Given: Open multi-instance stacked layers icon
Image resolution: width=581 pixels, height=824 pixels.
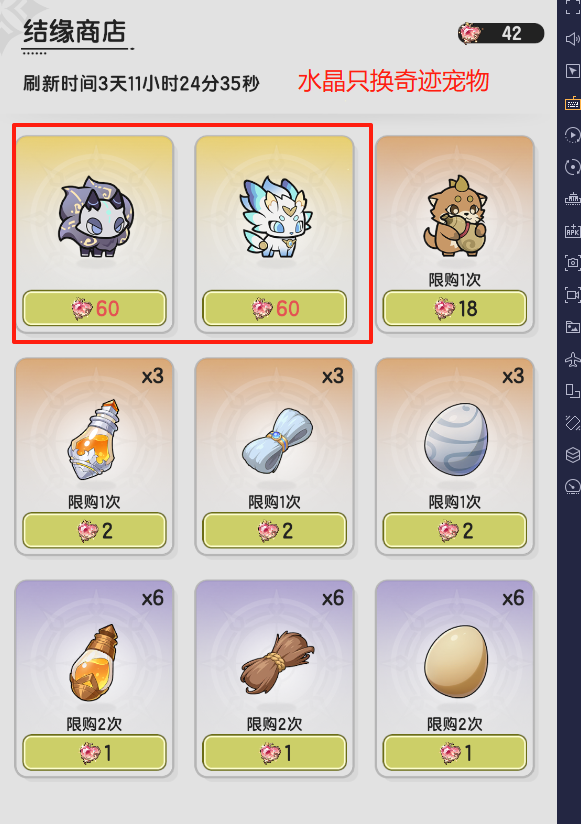Looking at the screenshot, I should point(573,455).
